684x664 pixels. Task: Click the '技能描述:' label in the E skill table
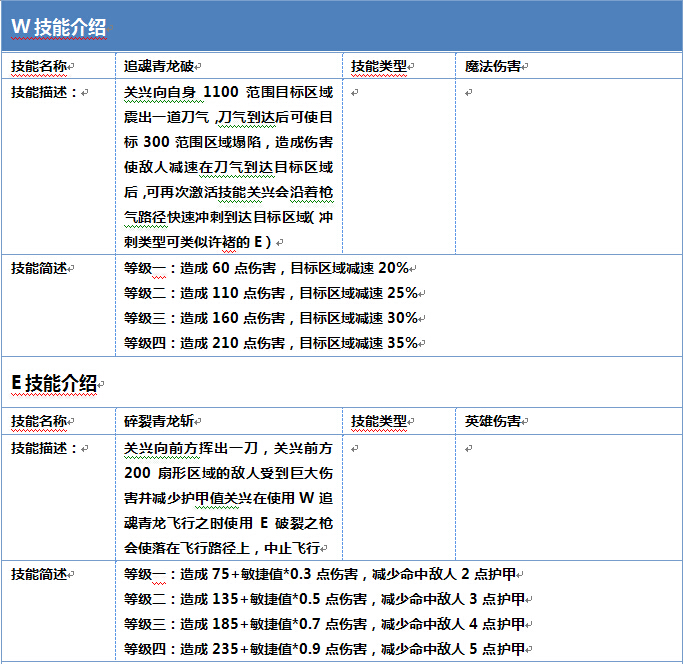click(44, 448)
